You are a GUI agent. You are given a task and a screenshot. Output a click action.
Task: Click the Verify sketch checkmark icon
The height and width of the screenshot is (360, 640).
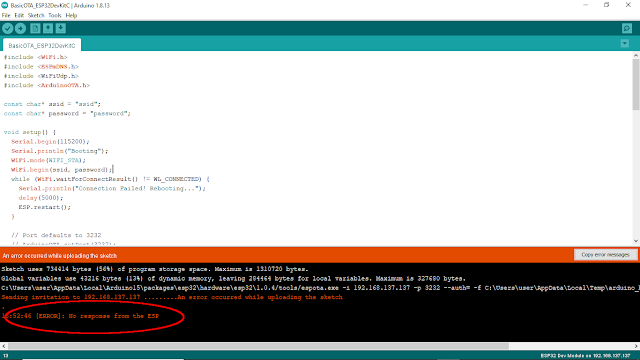pyautogui.click(x=8, y=28)
